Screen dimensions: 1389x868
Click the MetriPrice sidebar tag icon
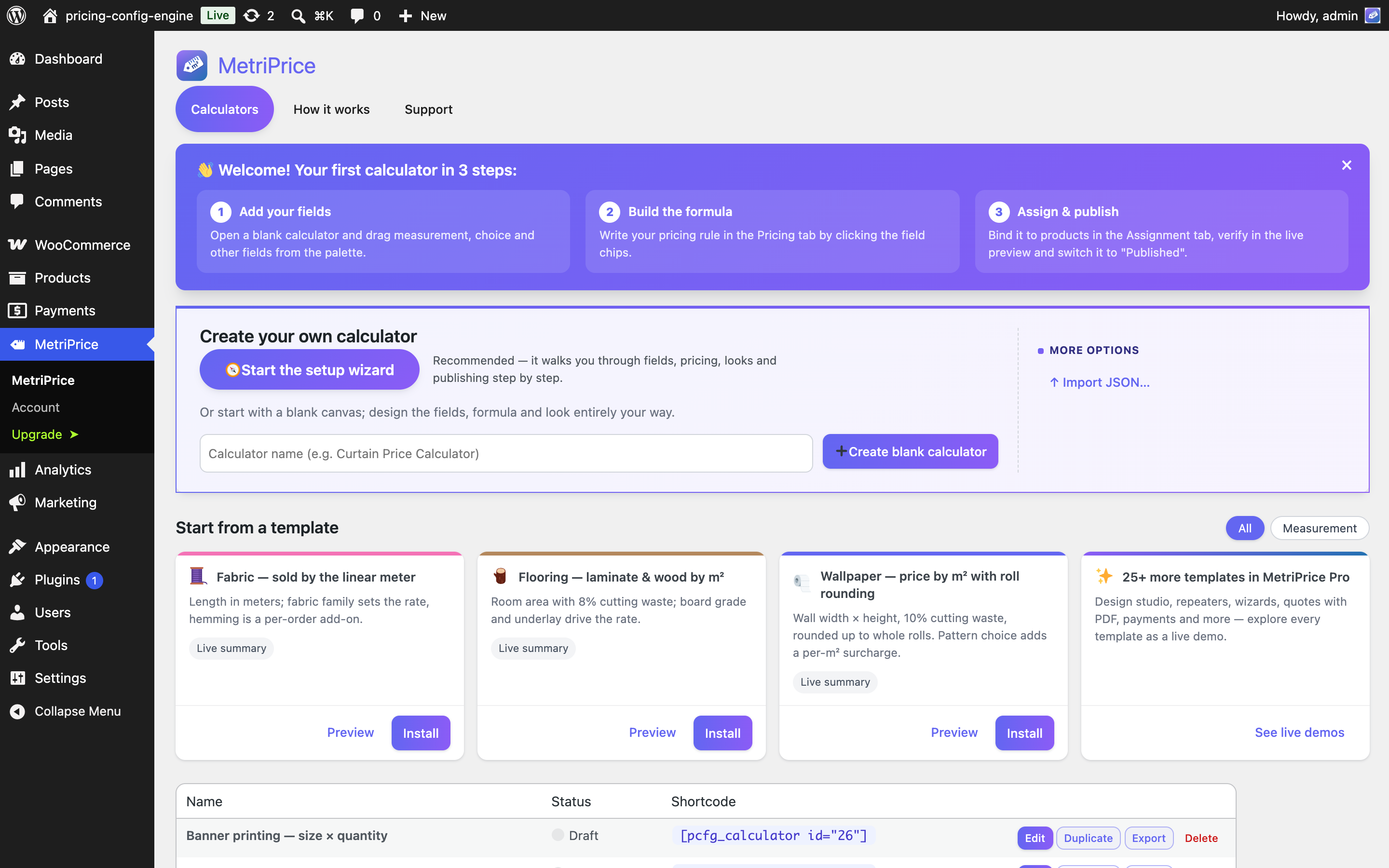pos(17,344)
